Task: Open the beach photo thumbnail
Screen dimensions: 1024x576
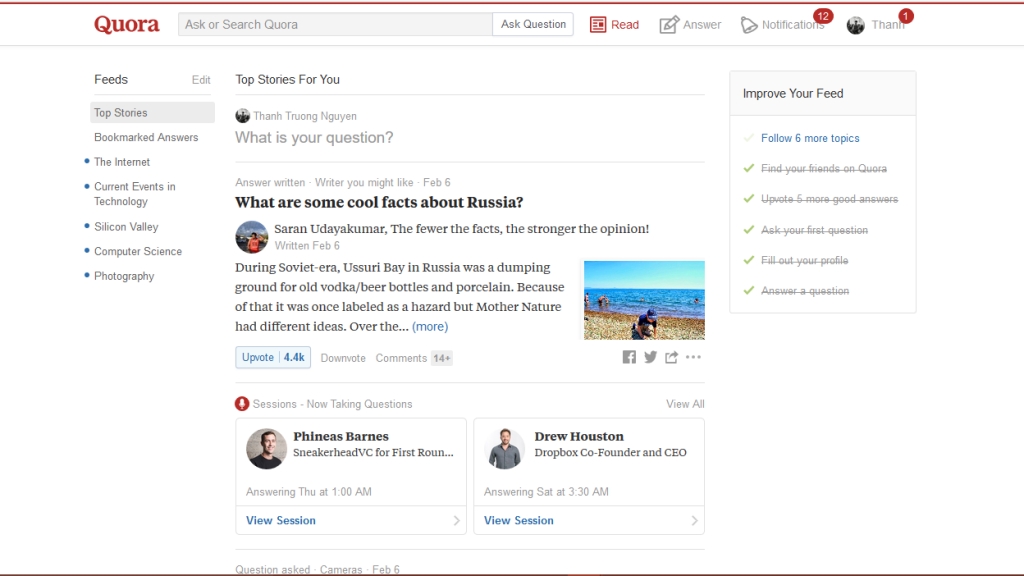Action: coord(644,300)
